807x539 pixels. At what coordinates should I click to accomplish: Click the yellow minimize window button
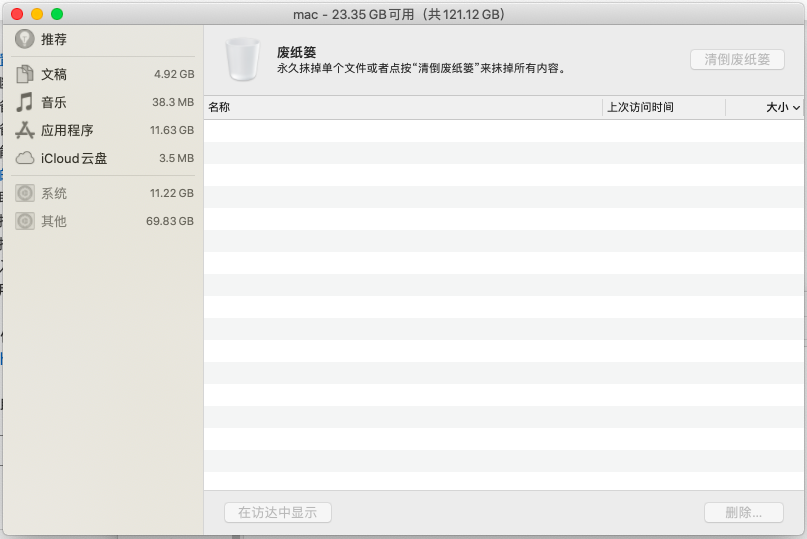pyautogui.click(x=37, y=14)
